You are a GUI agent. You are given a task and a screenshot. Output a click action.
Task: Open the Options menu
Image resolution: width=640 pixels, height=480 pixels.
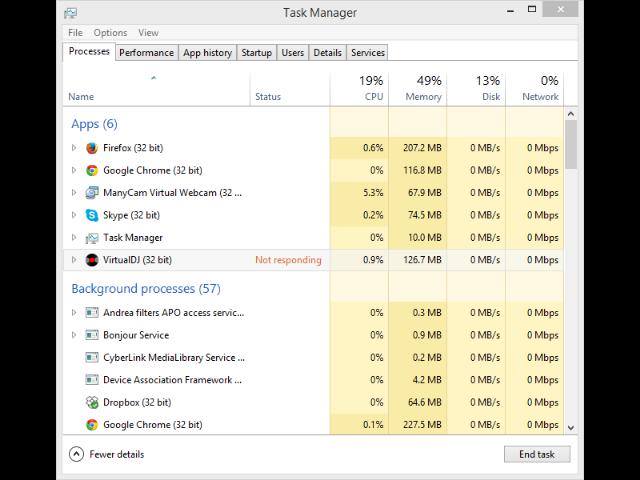coord(110,33)
